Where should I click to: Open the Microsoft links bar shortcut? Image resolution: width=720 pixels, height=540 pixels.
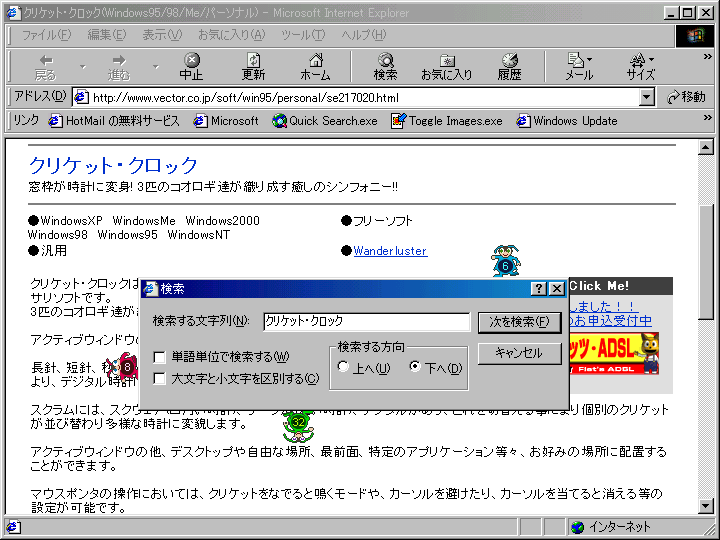[226, 121]
